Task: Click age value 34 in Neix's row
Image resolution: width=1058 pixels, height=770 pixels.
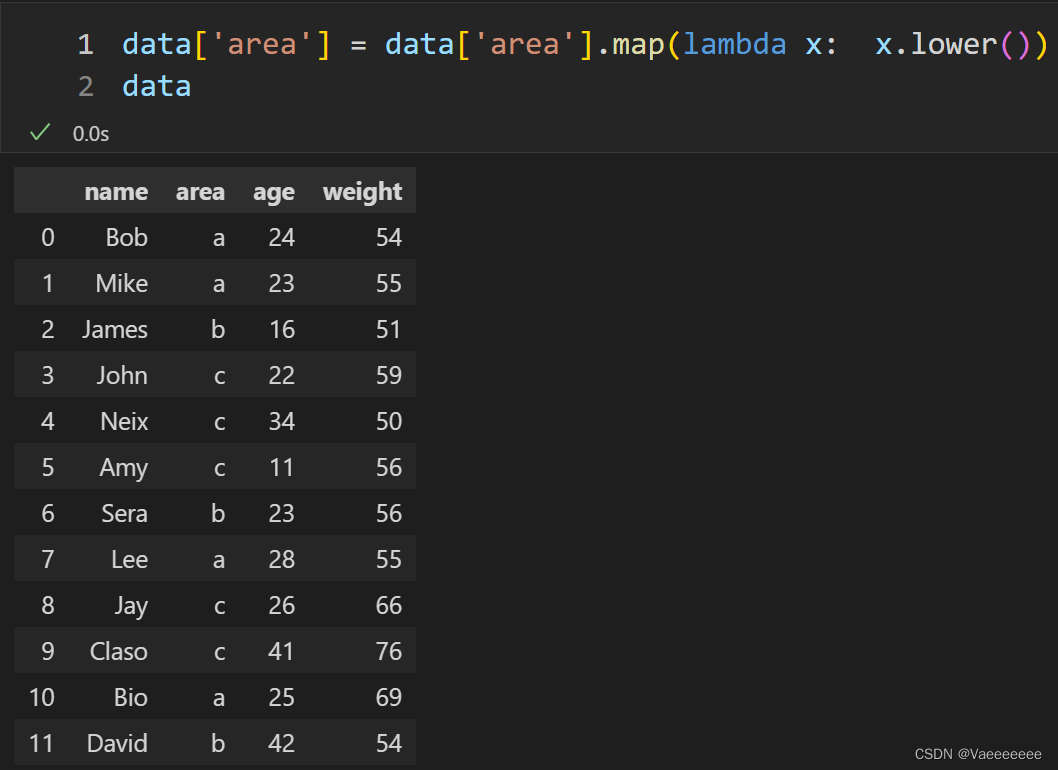Action: click(281, 421)
